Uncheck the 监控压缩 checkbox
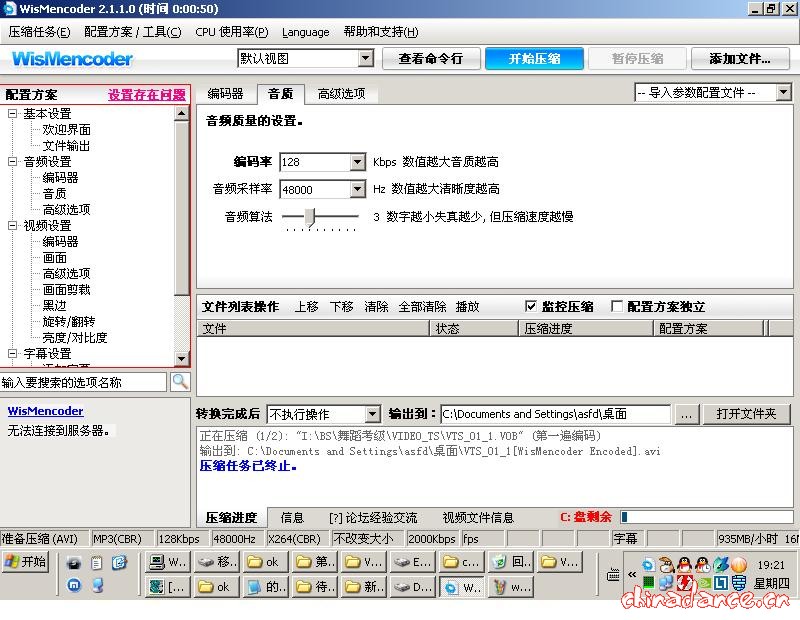The width and height of the screenshot is (800, 620). pos(532,306)
